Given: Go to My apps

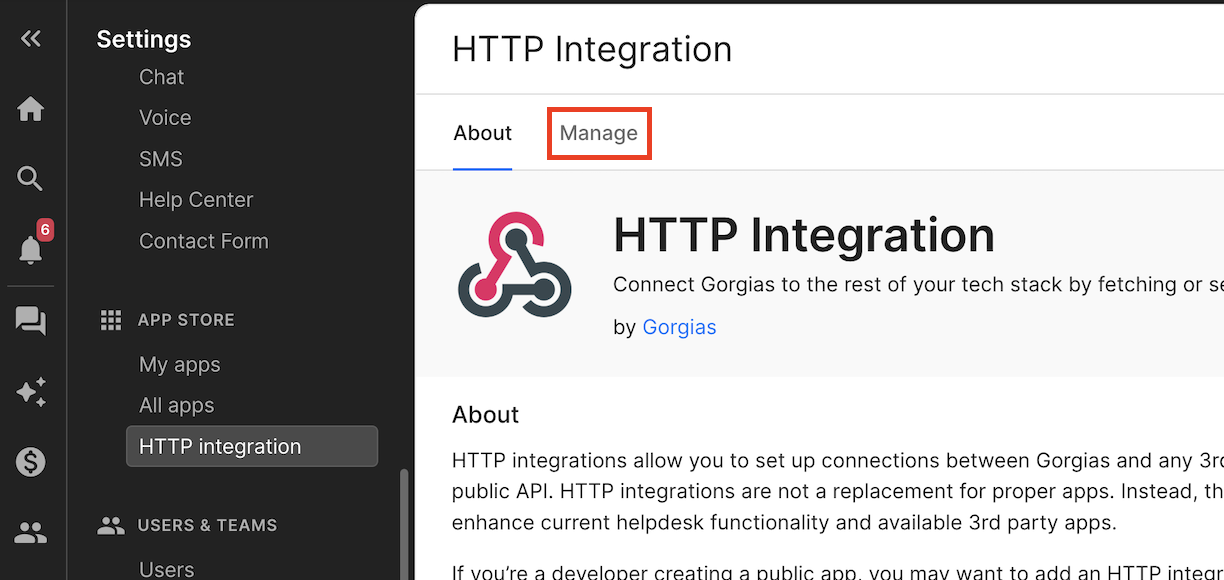Looking at the screenshot, I should coord(180,365).
